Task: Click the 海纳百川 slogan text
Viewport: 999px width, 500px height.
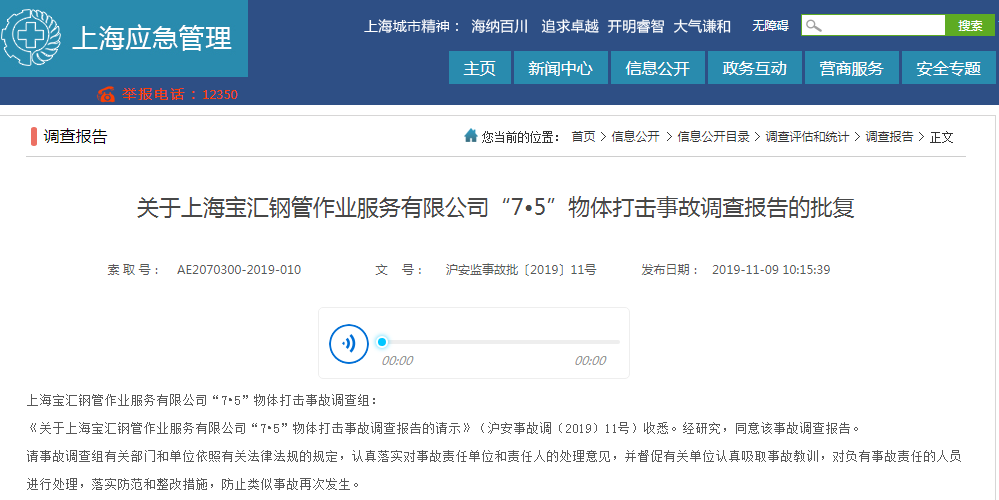Action: [500, 26]
